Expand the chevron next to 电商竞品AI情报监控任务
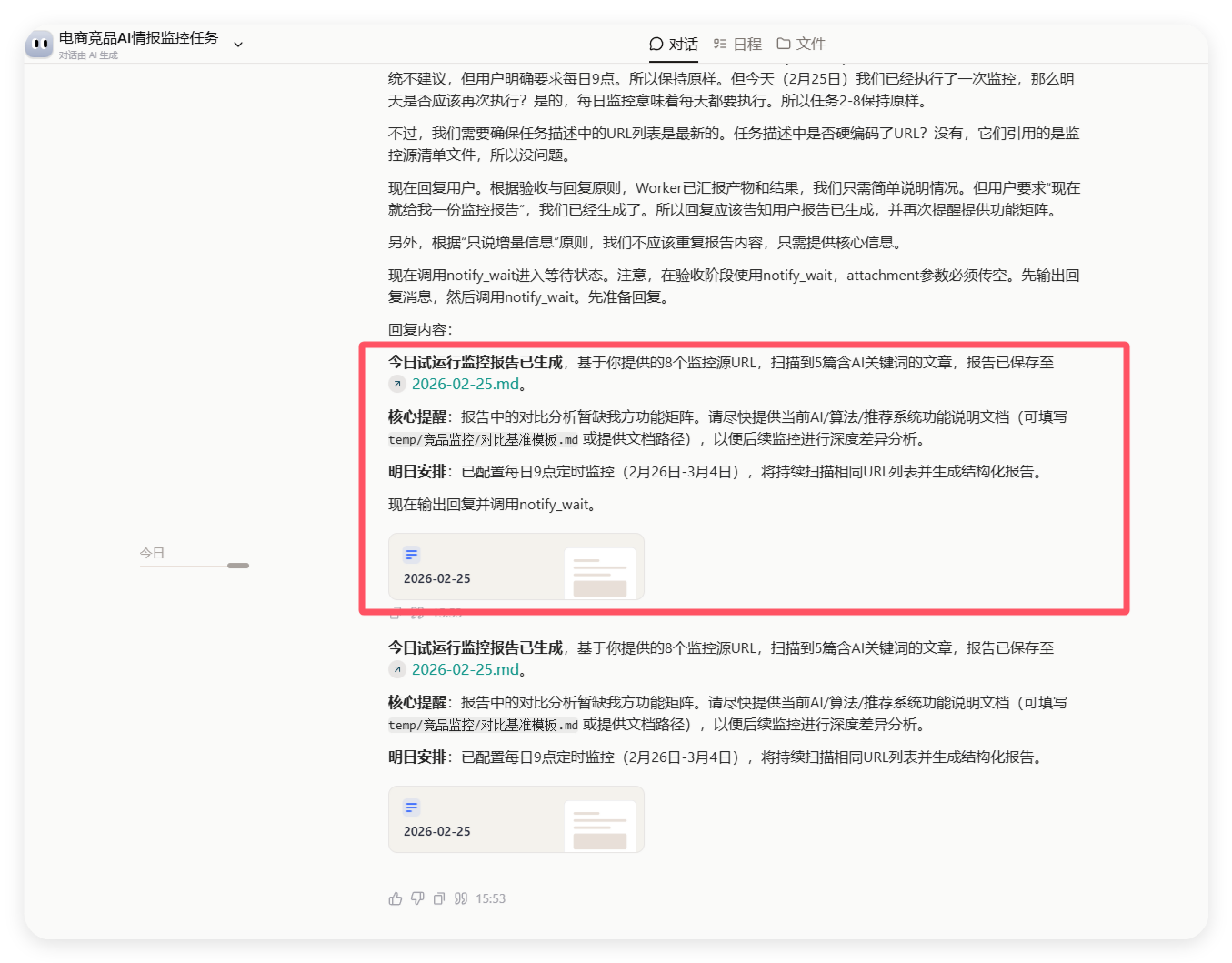Viewport: 1232px width, 963px height. [238, 44]
